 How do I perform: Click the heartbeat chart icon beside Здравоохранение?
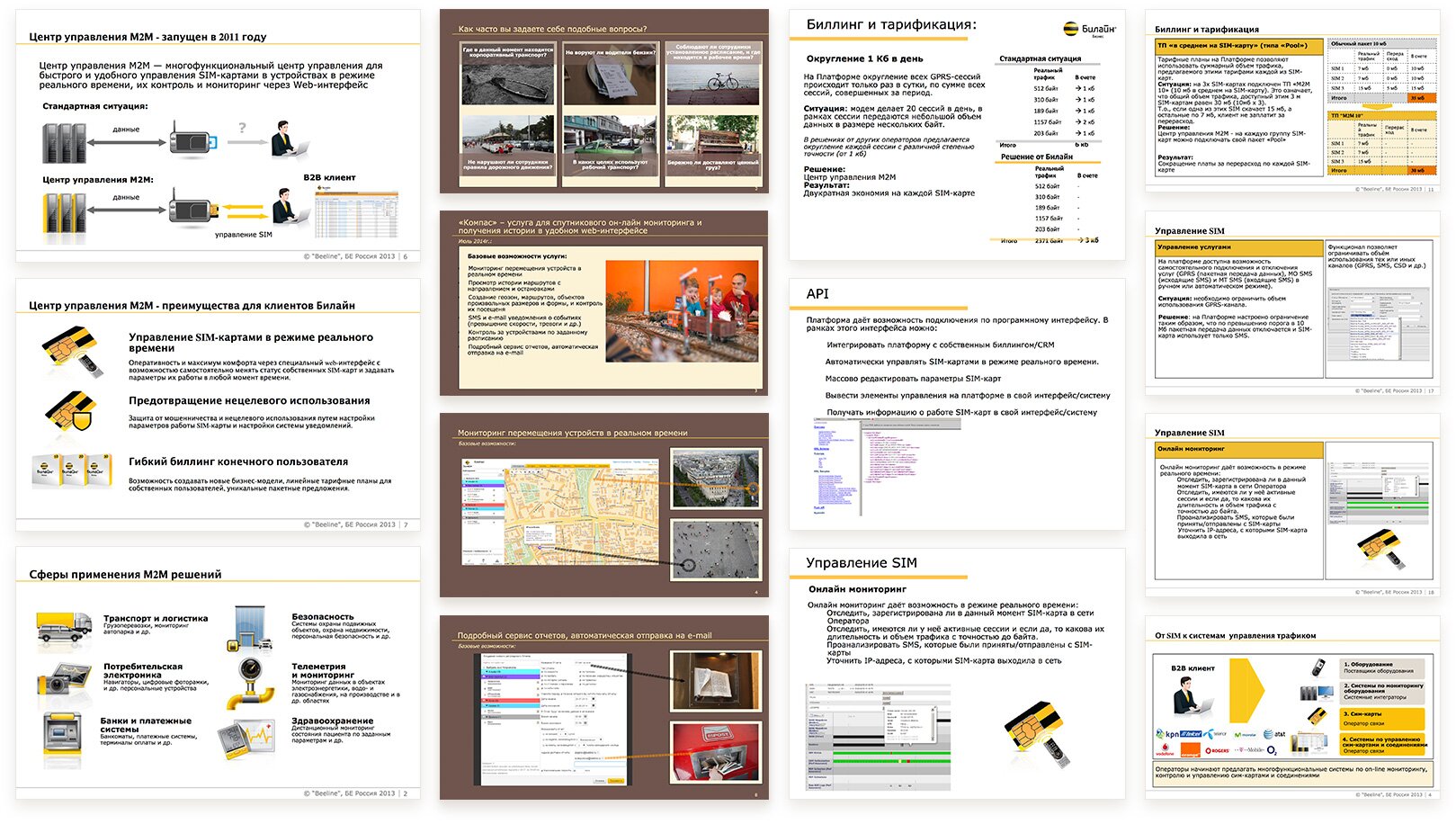(x=247, y=740)
